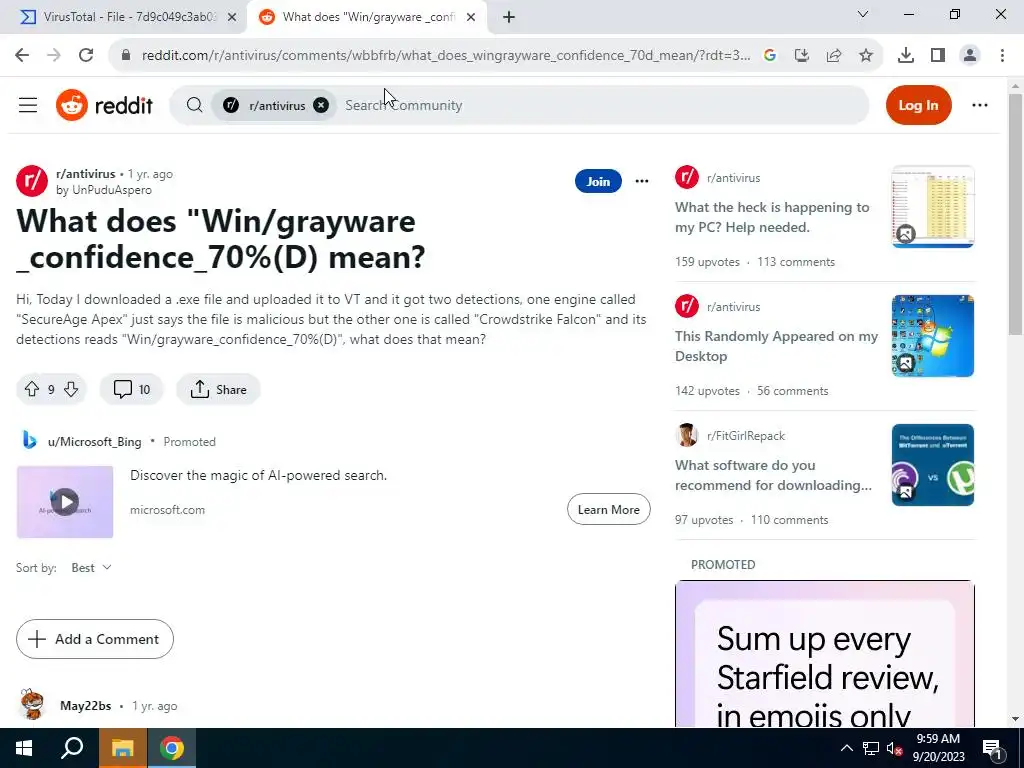
Task: Close the Reddit tab
Action: point(470,17)
